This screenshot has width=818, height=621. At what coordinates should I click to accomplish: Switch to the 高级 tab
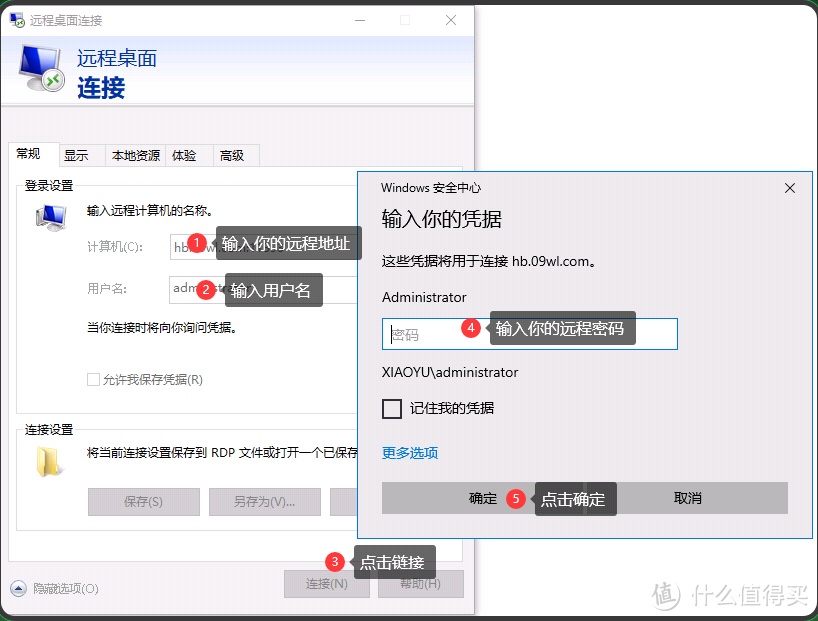[x=233, y=155]
